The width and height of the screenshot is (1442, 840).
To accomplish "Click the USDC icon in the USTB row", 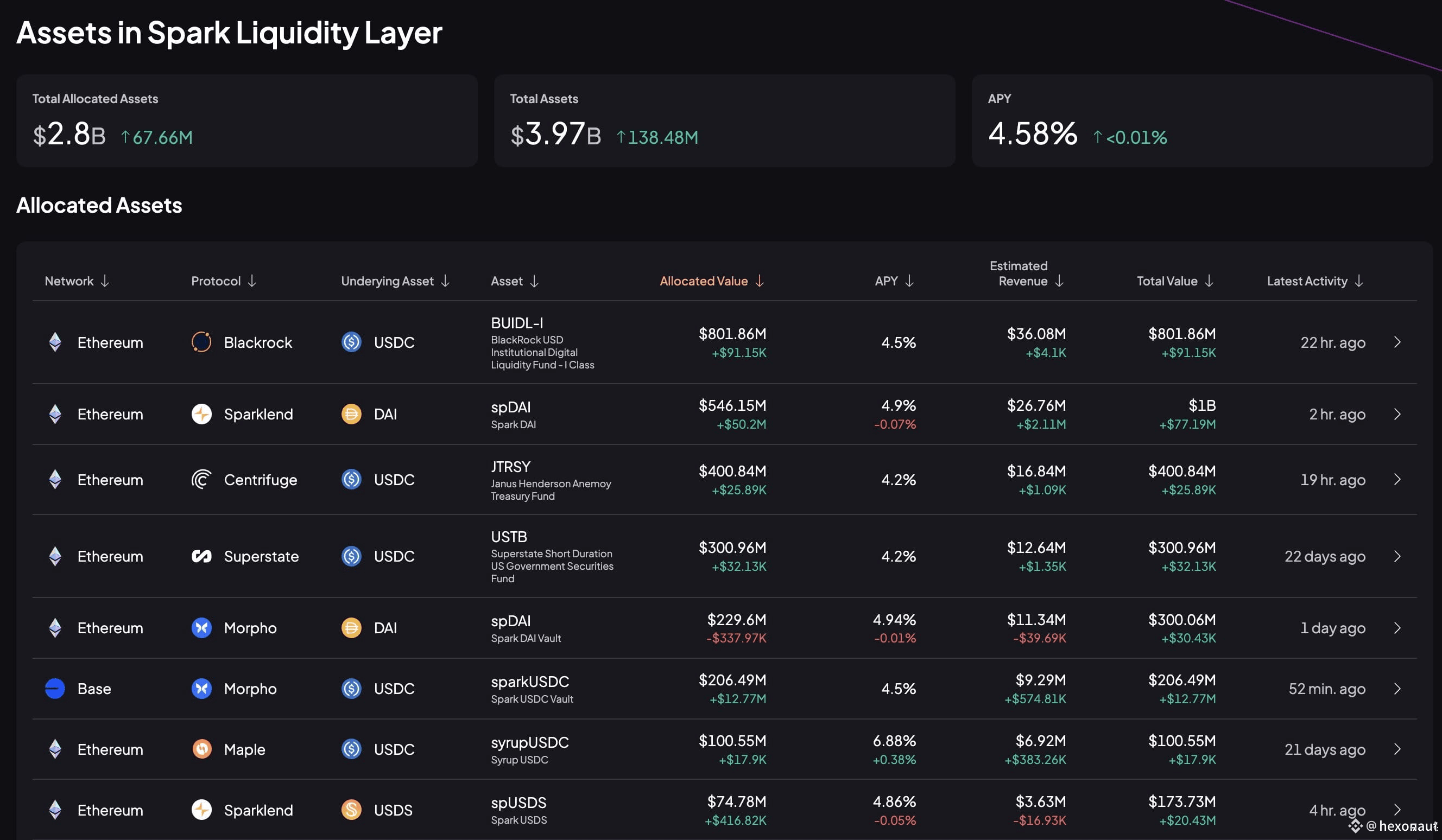I will coord(351,556).
